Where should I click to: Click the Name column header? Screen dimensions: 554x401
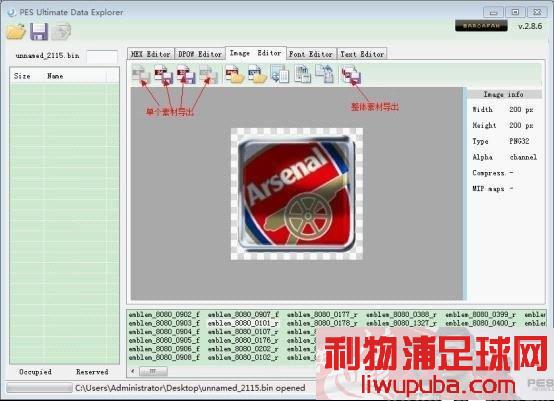tap(55, 76)
